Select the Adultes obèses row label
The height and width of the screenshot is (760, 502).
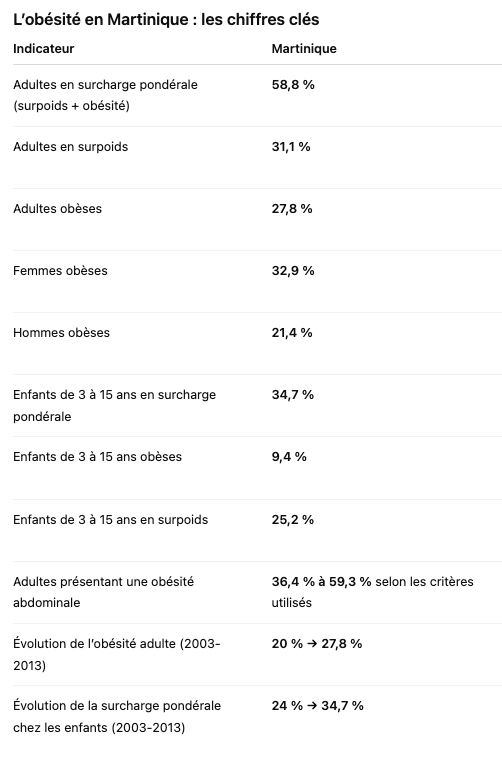pyautogui.click(x=57, y=208)
